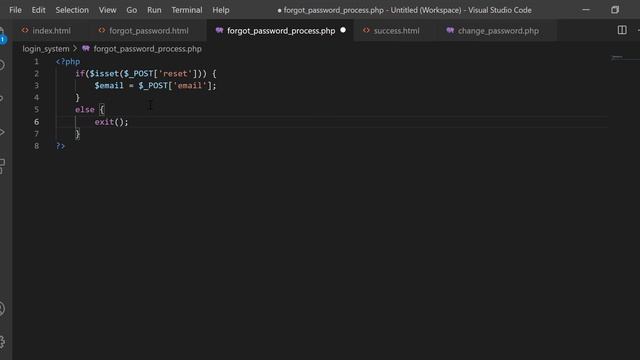Image resolution: width=640 pixels, height=360 pixels.
Task: Open the File menu
Action: point(15,10)
